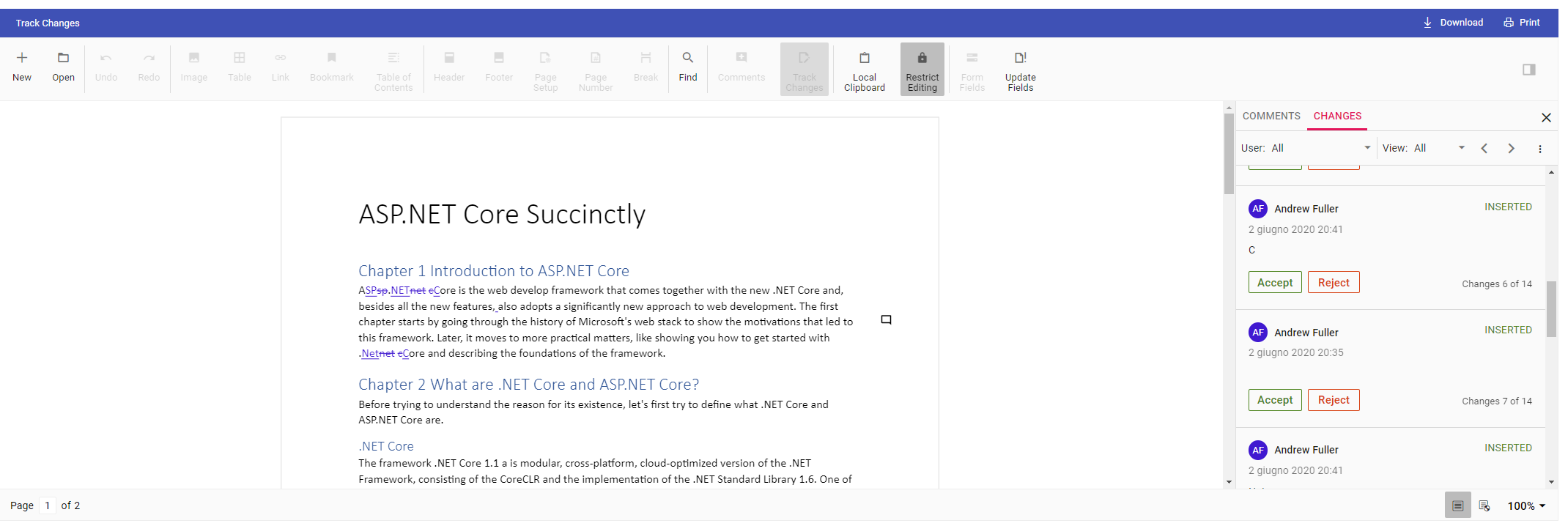Reject change 7 of 14
1568x526 pixels.
1333,400
